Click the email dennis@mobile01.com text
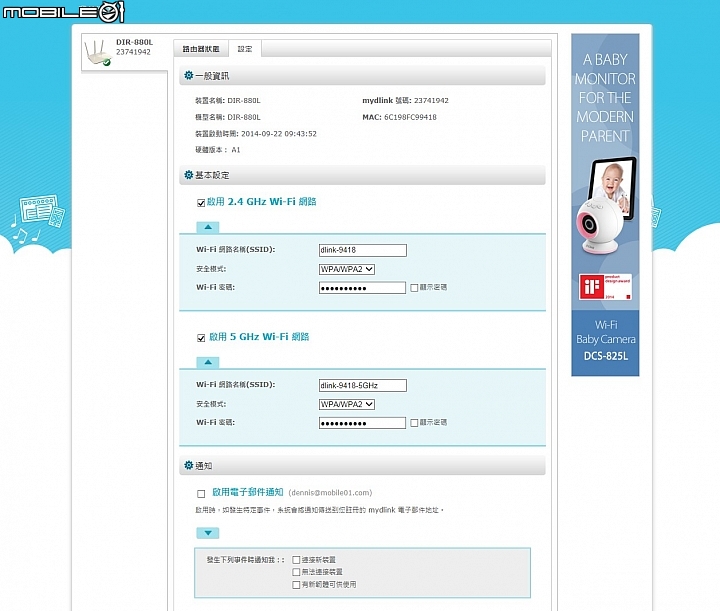This screenshot has width=720, height=611. [330, 493]
